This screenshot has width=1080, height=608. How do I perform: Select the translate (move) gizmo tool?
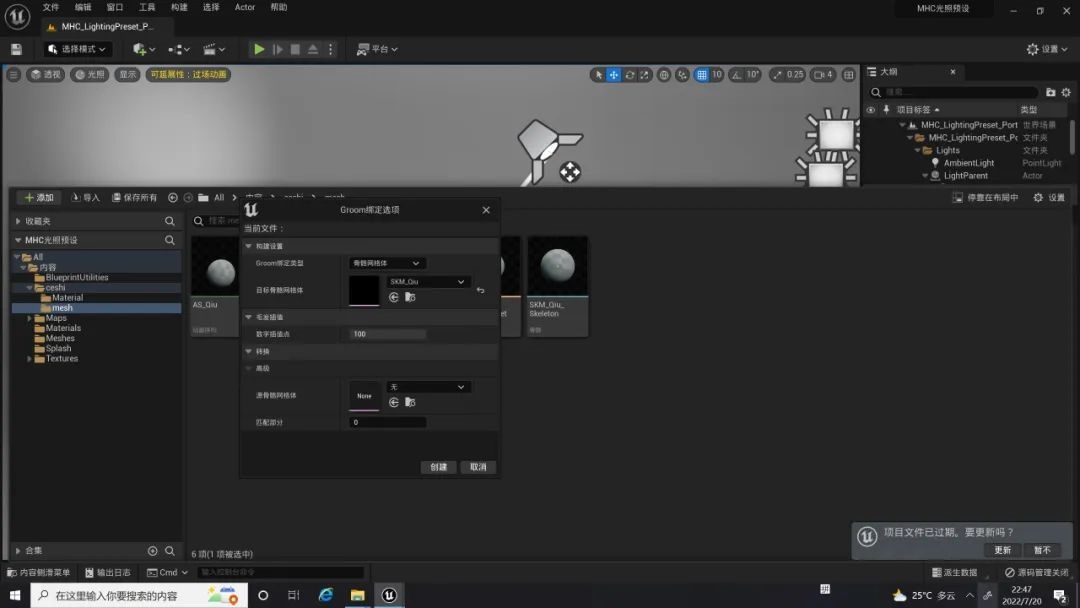[614, 75]
